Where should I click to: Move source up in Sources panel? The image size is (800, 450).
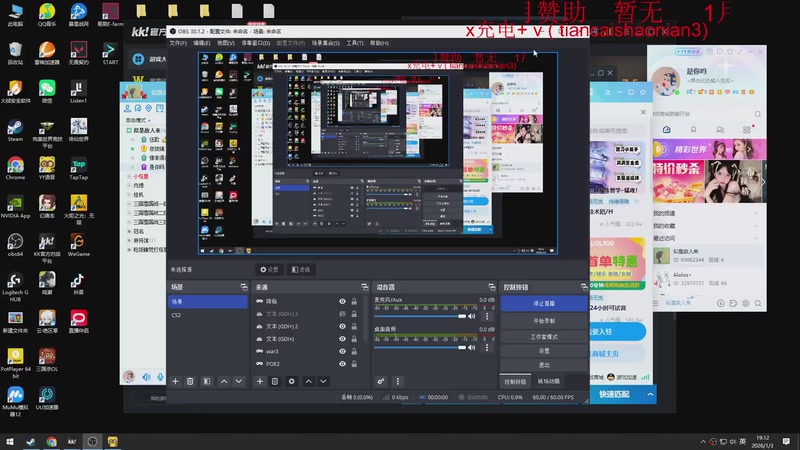(309, 381)
